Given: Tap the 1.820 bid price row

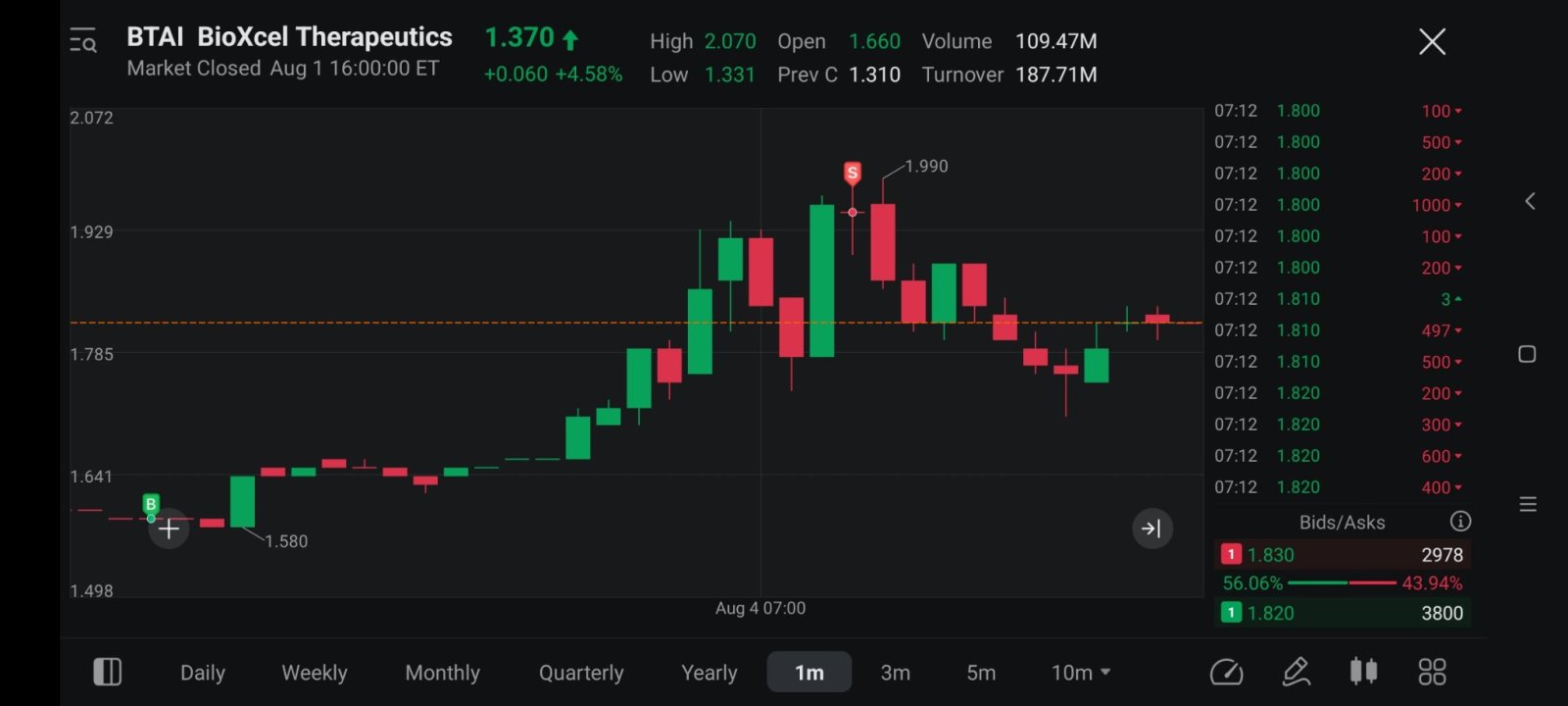Looking at the screenshot, I should 1343,613.
